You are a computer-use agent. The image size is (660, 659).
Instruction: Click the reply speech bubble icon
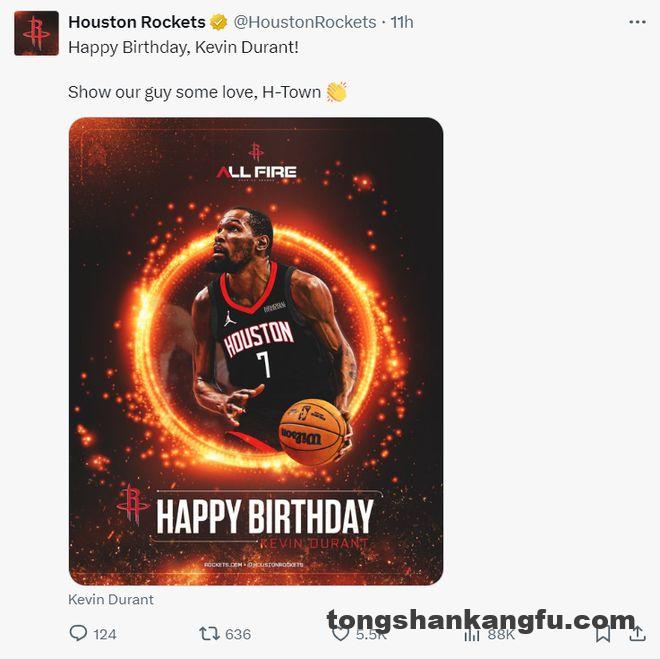coord(78,633)
